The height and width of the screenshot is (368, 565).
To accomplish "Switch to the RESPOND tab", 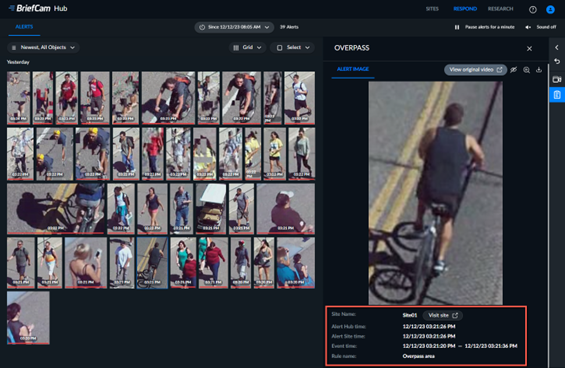I will [465, 9].
